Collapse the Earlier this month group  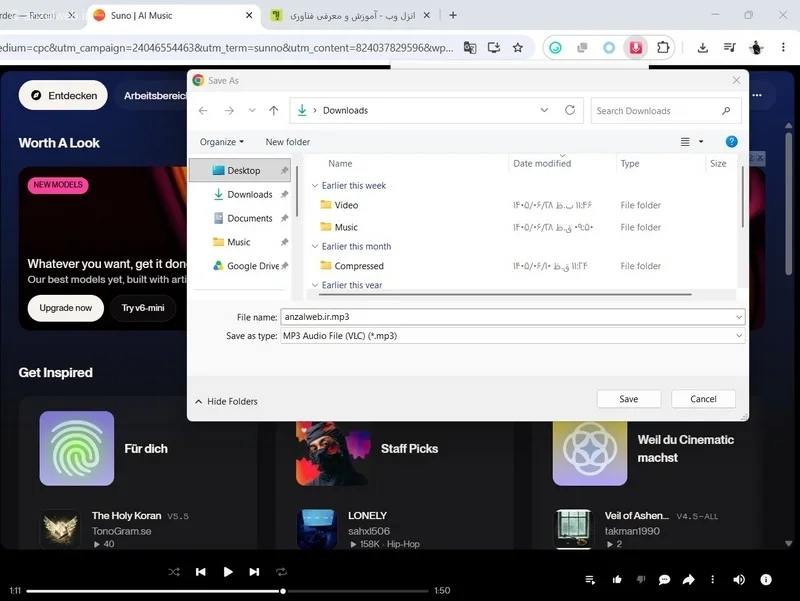coord(315,246)
